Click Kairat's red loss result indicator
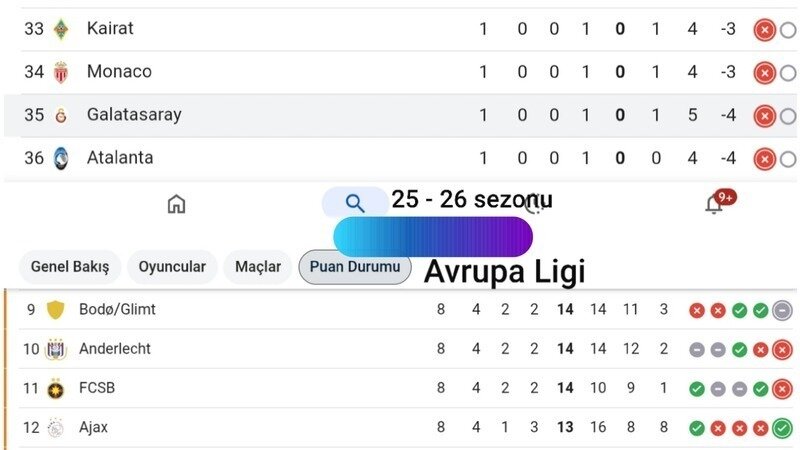Viewport: 800px width, 450px height. pos(764,29)
